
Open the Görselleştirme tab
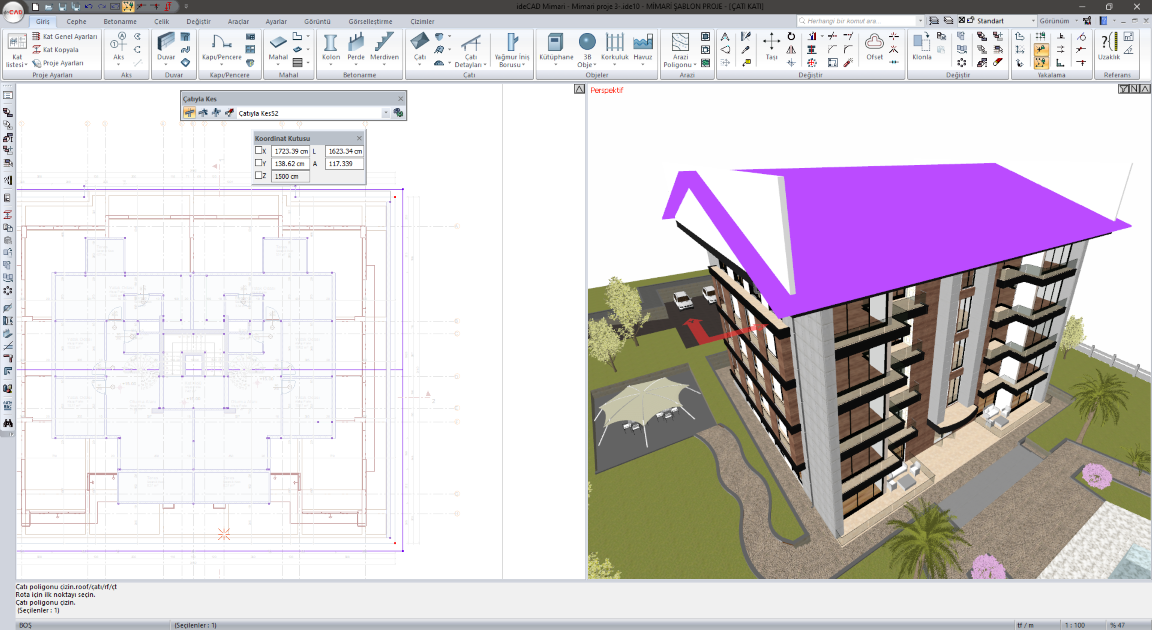[371, 20]
